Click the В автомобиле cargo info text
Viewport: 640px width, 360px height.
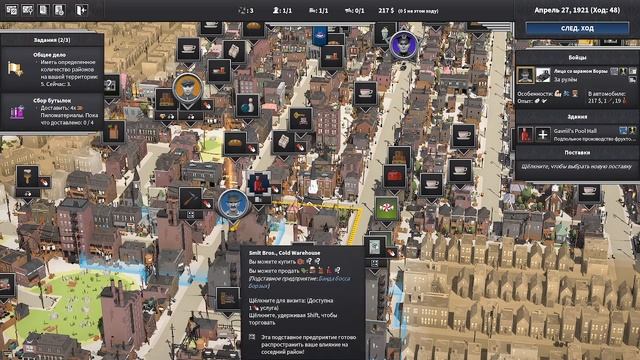608,97
